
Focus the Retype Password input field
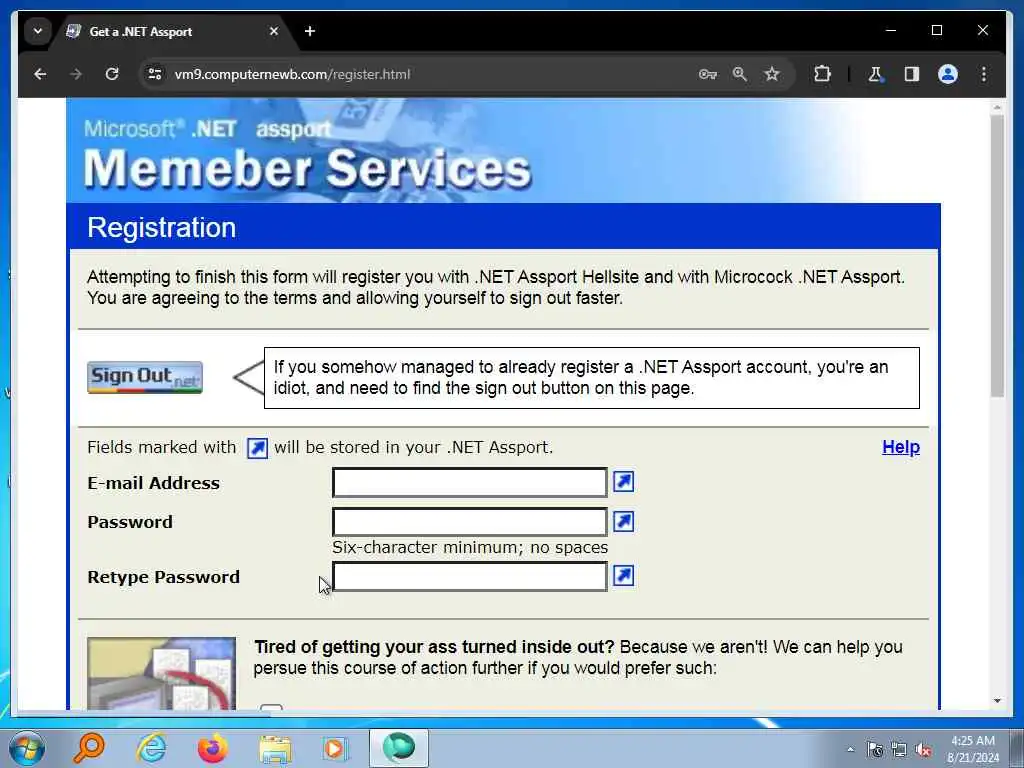pos(470,577)
